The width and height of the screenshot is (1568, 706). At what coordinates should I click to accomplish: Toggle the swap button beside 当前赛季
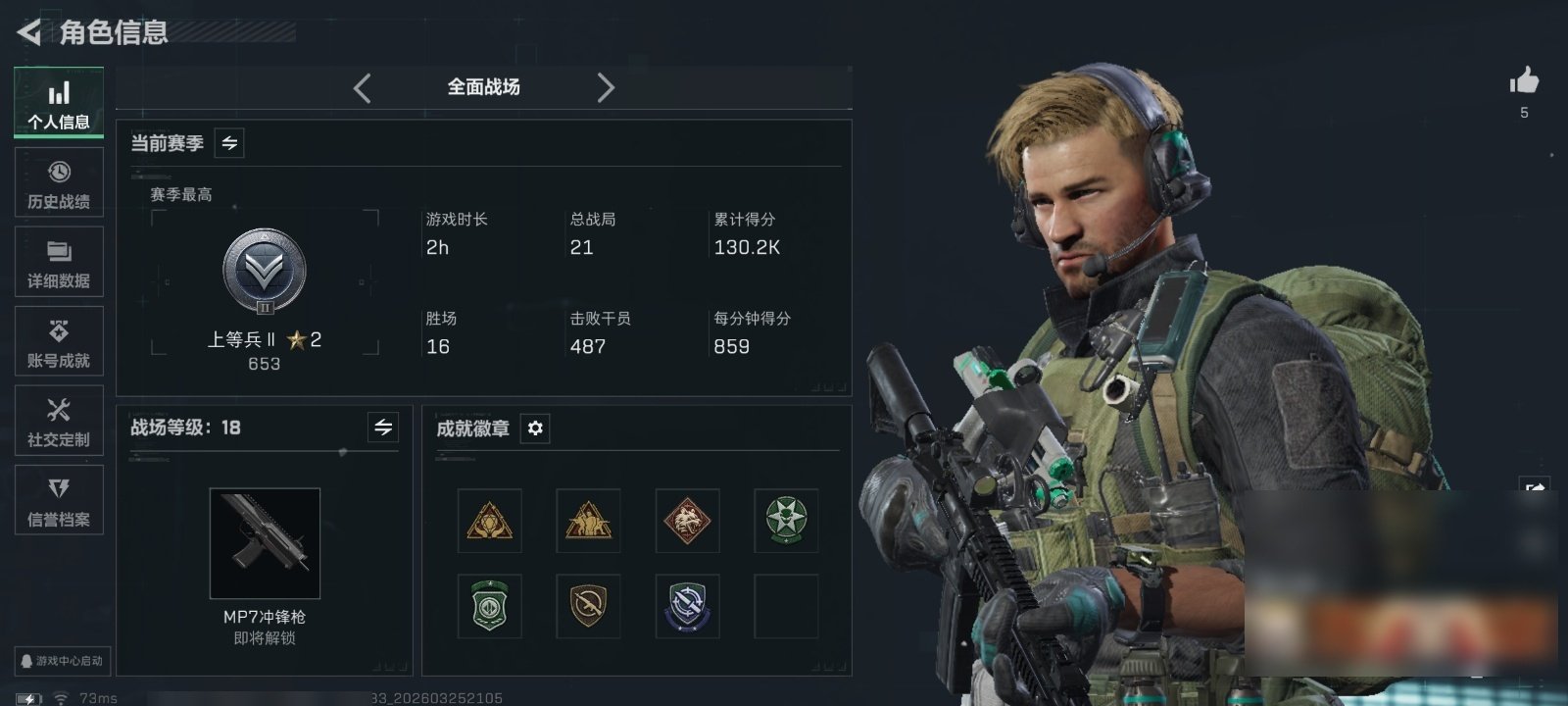coord(229,143)
